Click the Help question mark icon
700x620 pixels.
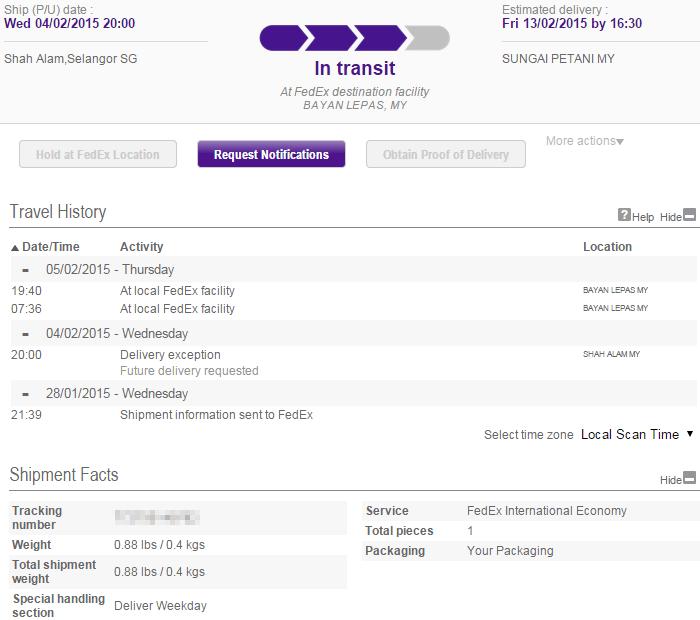pos(624,215)
